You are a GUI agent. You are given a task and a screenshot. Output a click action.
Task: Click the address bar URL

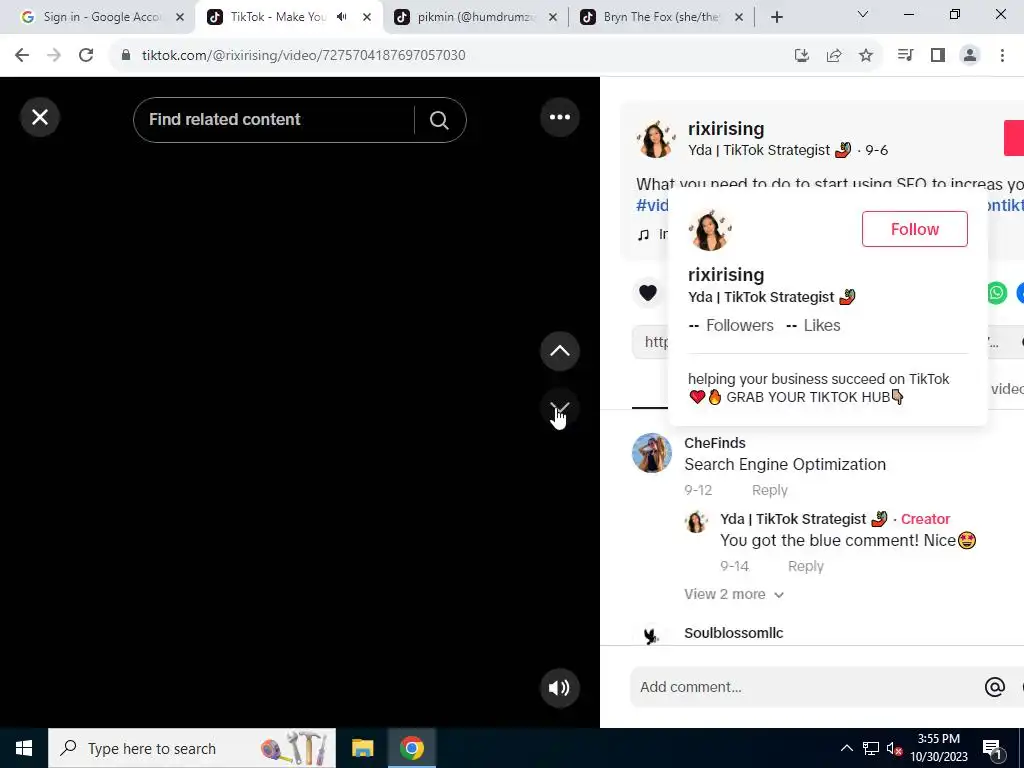304,56
